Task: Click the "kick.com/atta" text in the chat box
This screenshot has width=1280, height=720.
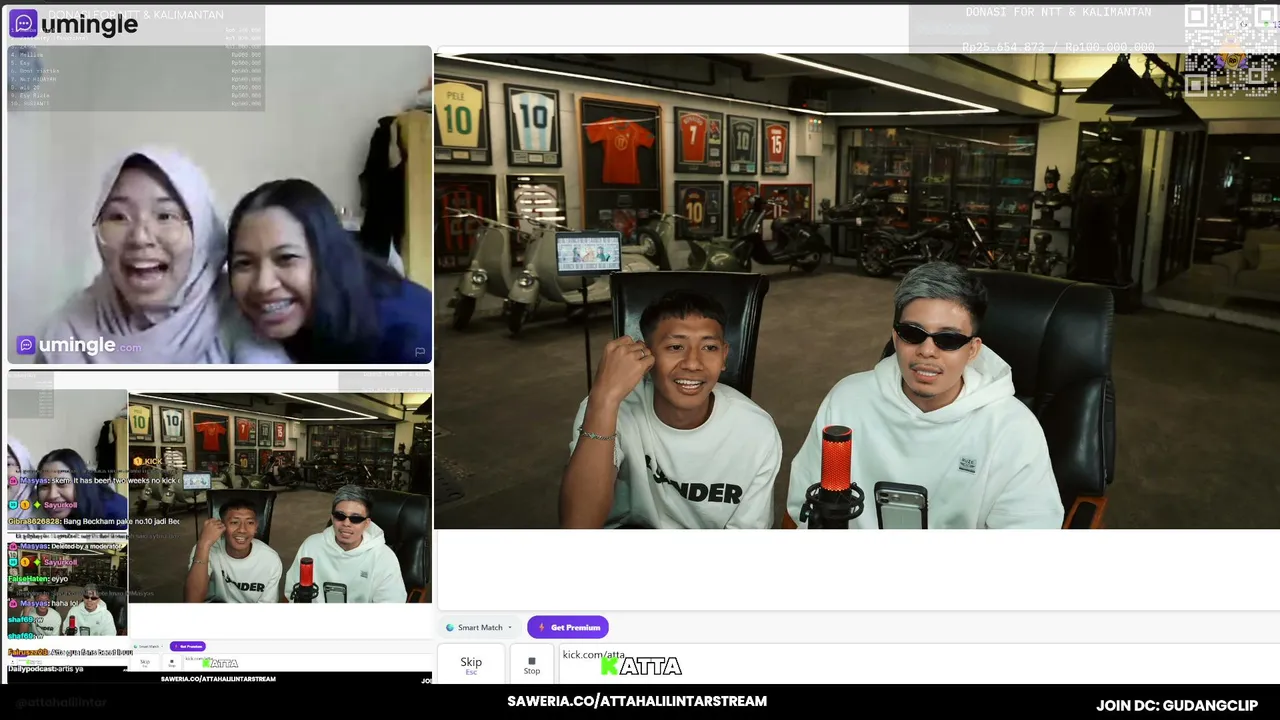Action: (594, 655)
